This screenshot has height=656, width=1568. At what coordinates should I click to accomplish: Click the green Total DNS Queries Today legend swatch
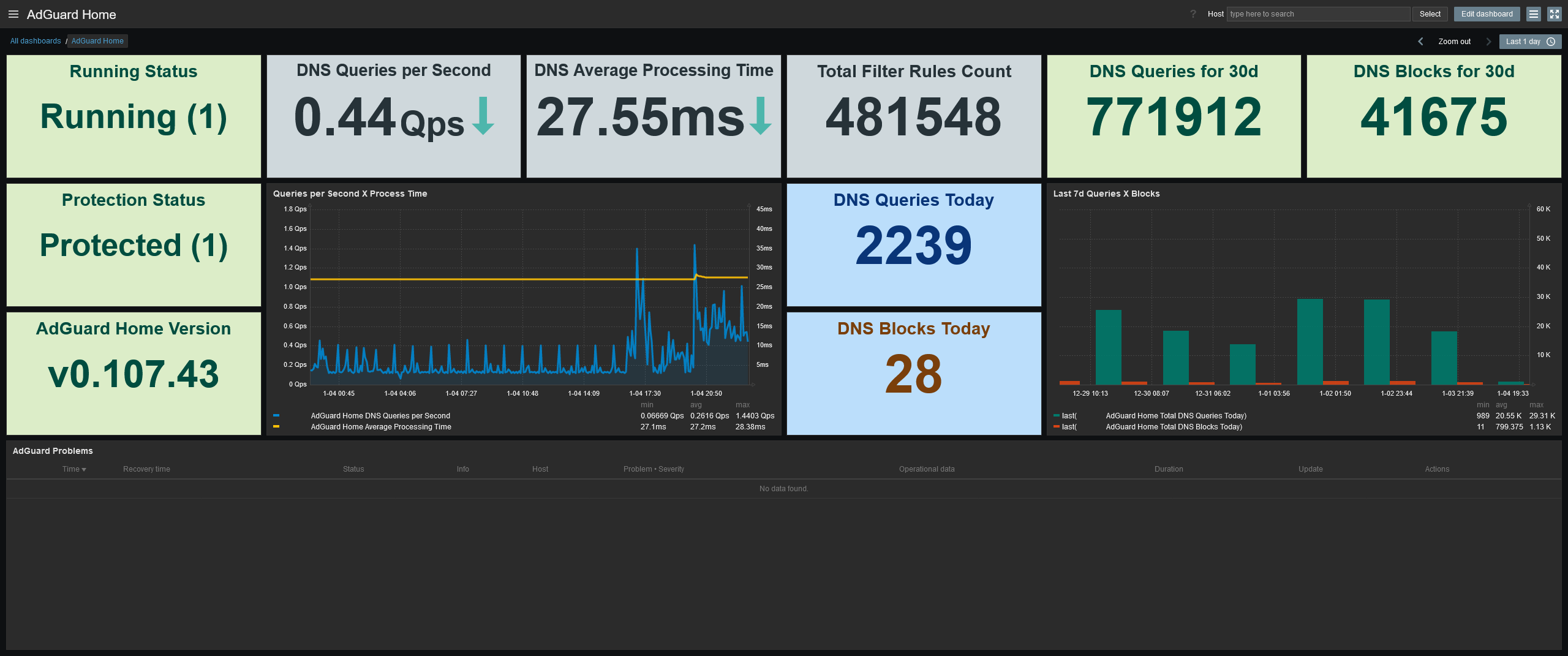[1057, 415]
